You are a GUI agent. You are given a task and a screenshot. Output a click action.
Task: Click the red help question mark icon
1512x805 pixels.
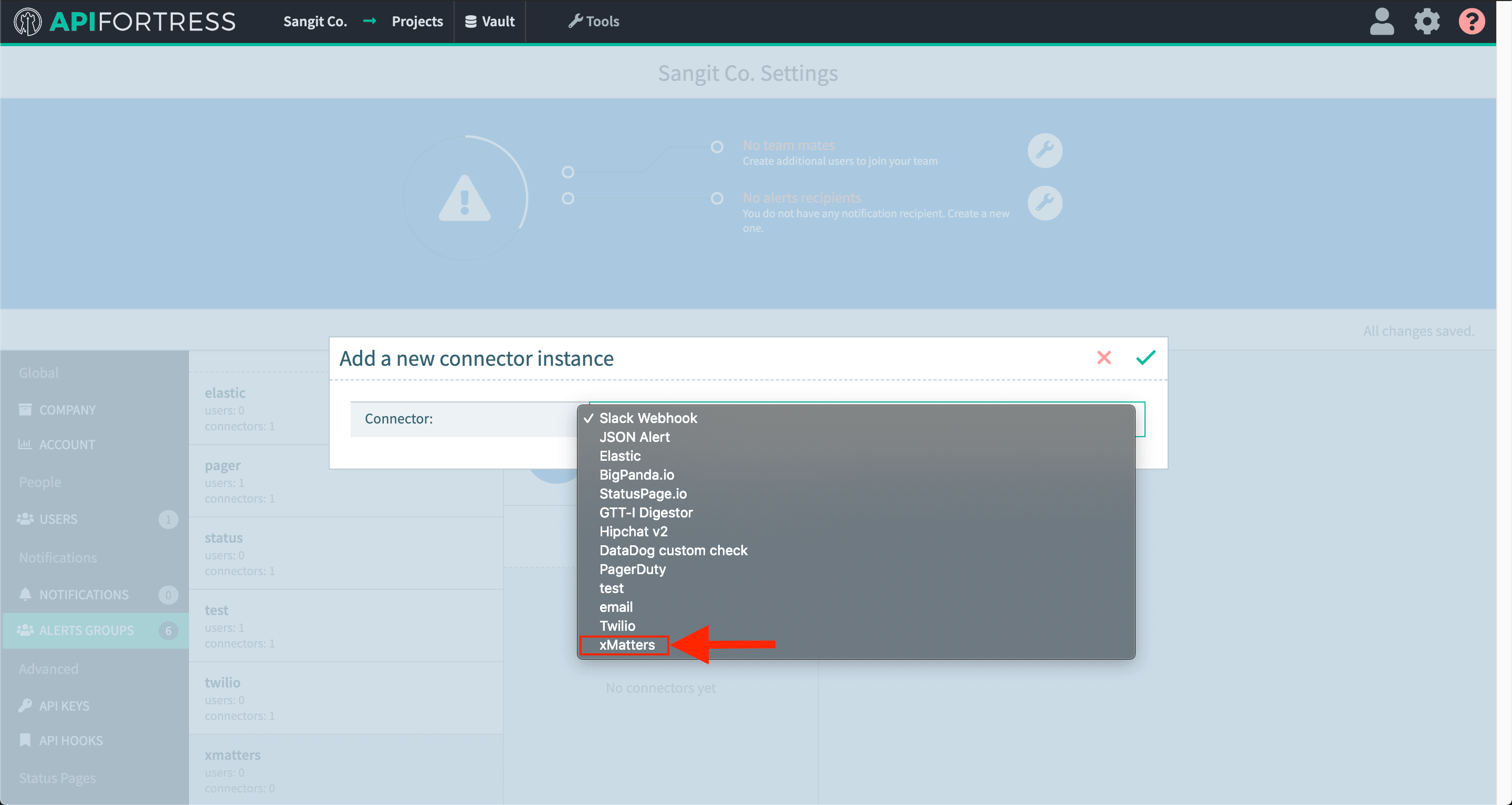[x=1471, y=22]
